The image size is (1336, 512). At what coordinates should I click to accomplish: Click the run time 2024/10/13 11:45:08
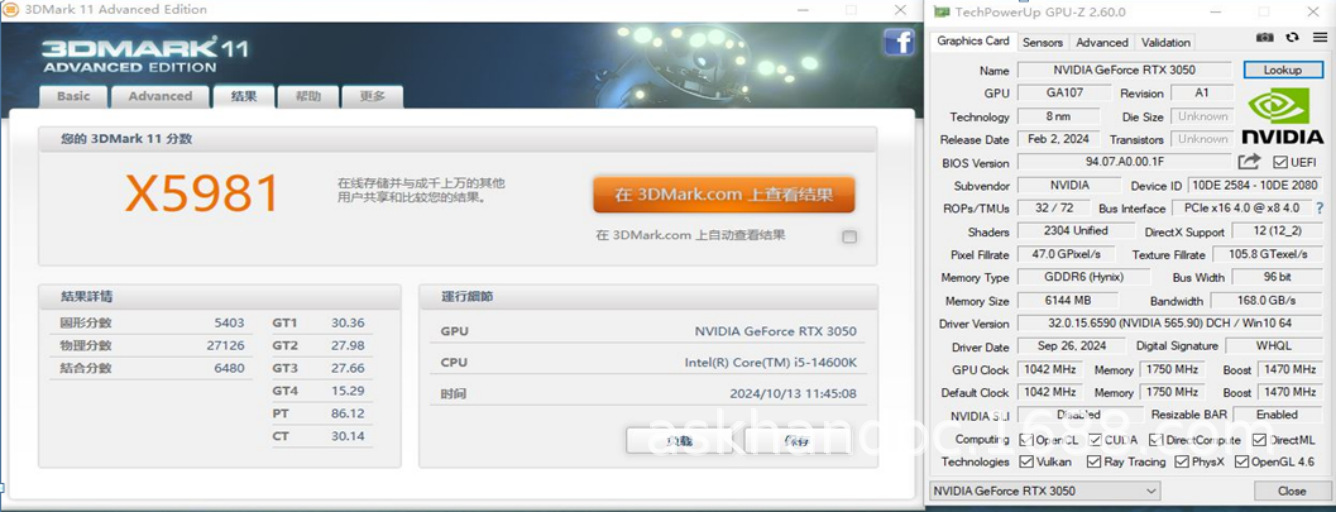pyautogui.click(x=793, y=394)
